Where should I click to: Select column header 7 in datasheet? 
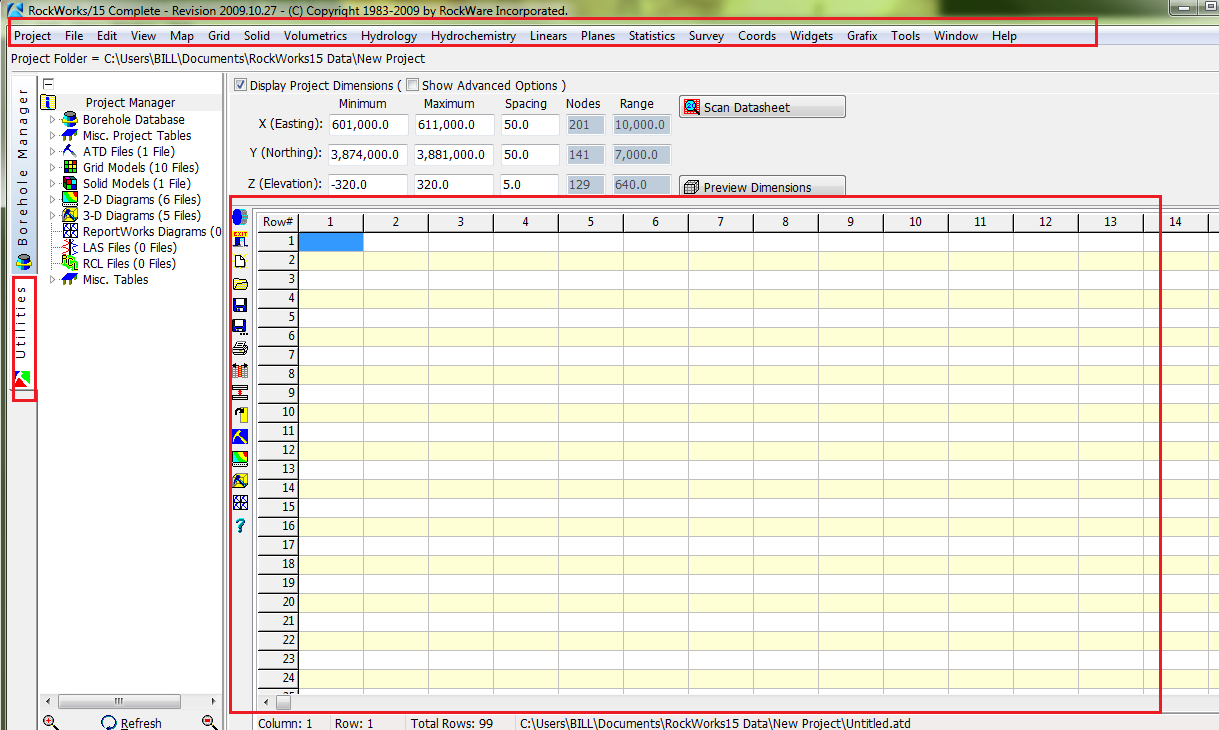721,222
